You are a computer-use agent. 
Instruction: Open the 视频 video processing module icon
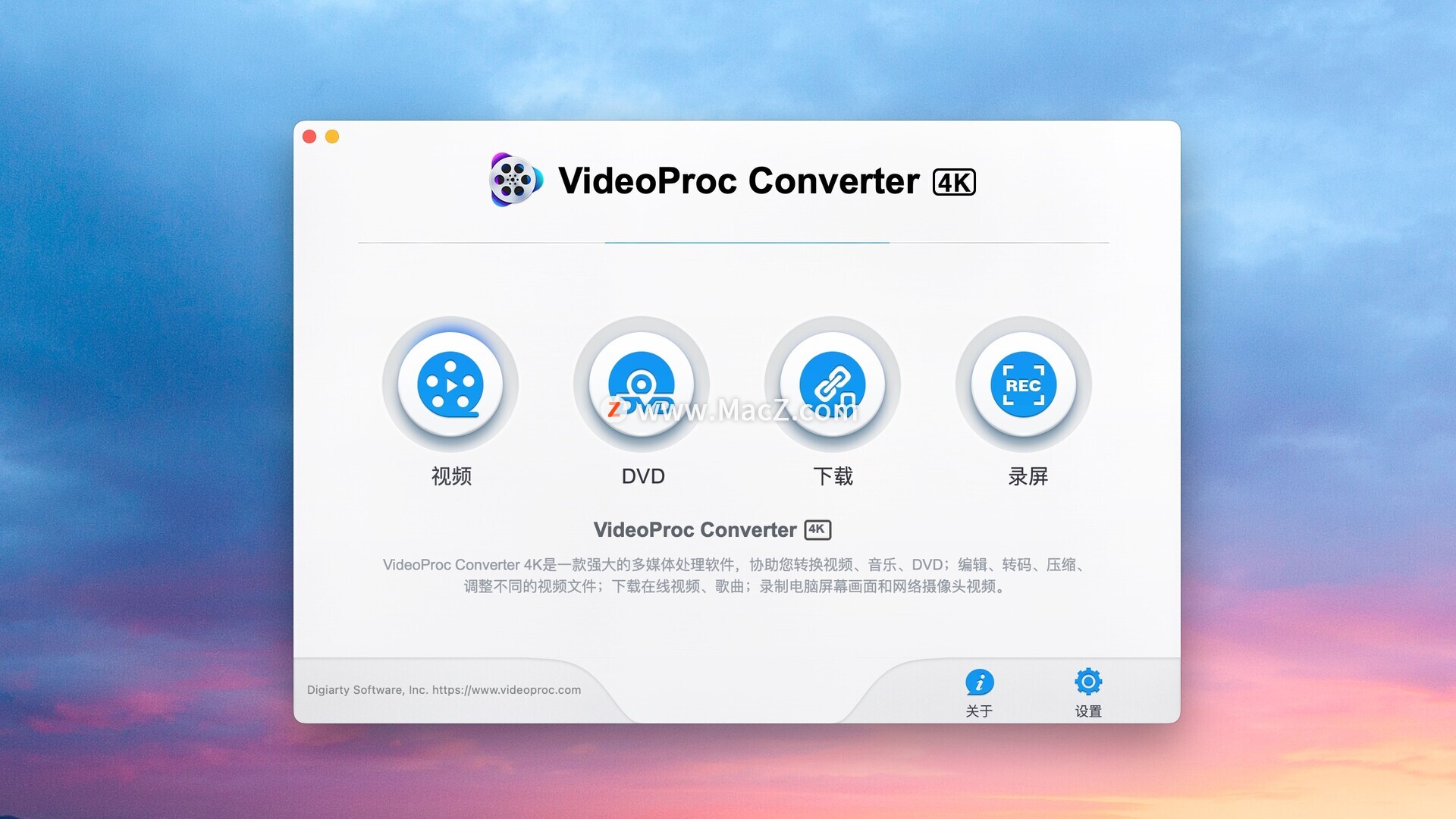pos(450,384)
